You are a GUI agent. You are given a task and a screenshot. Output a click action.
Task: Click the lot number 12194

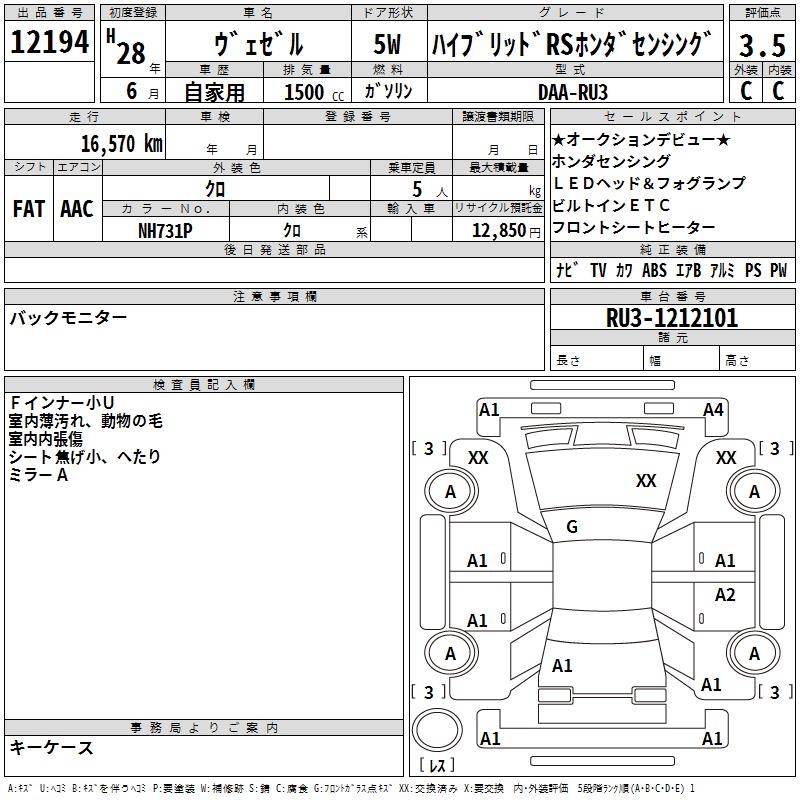pos(49,42)
